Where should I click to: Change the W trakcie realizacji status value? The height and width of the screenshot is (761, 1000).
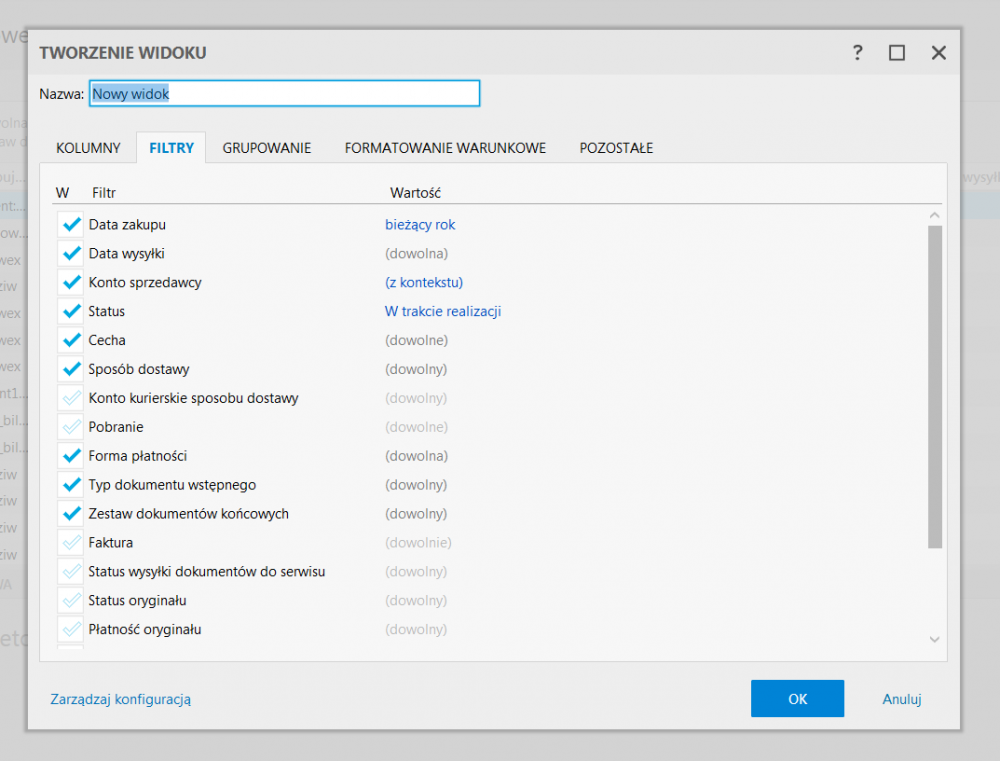coord(442,312)
